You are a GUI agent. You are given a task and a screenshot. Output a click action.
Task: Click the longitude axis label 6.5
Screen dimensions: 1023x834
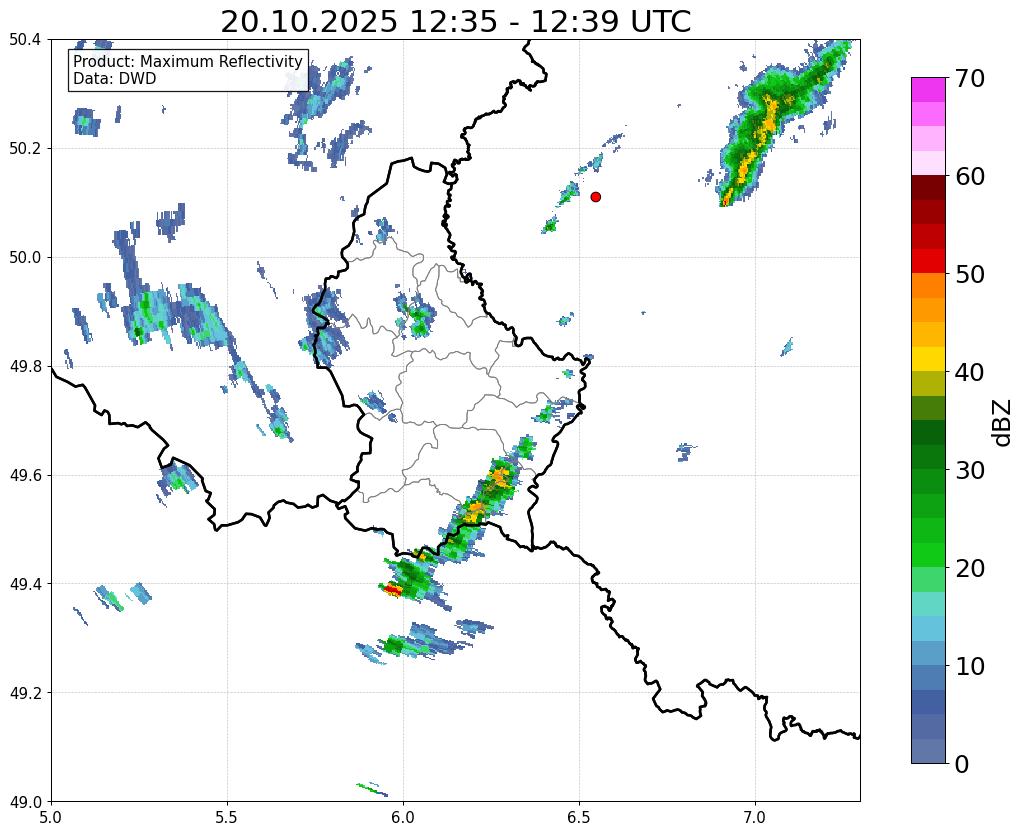(x=579, y=816)
